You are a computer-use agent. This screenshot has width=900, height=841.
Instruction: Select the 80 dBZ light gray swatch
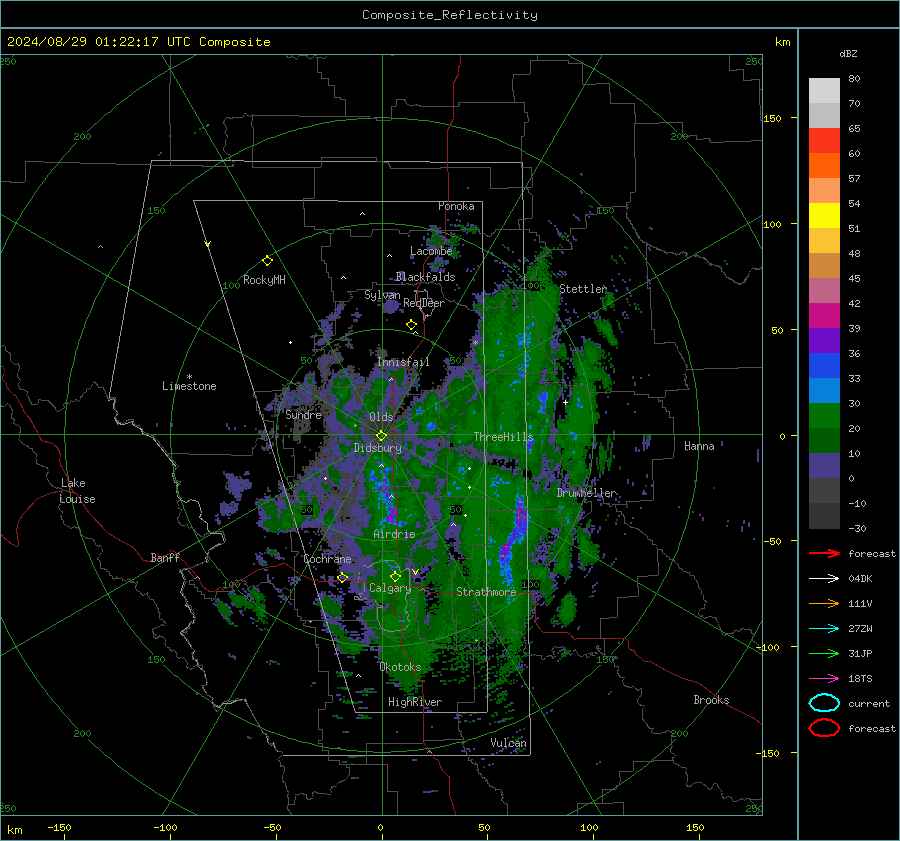click(824, 90)
